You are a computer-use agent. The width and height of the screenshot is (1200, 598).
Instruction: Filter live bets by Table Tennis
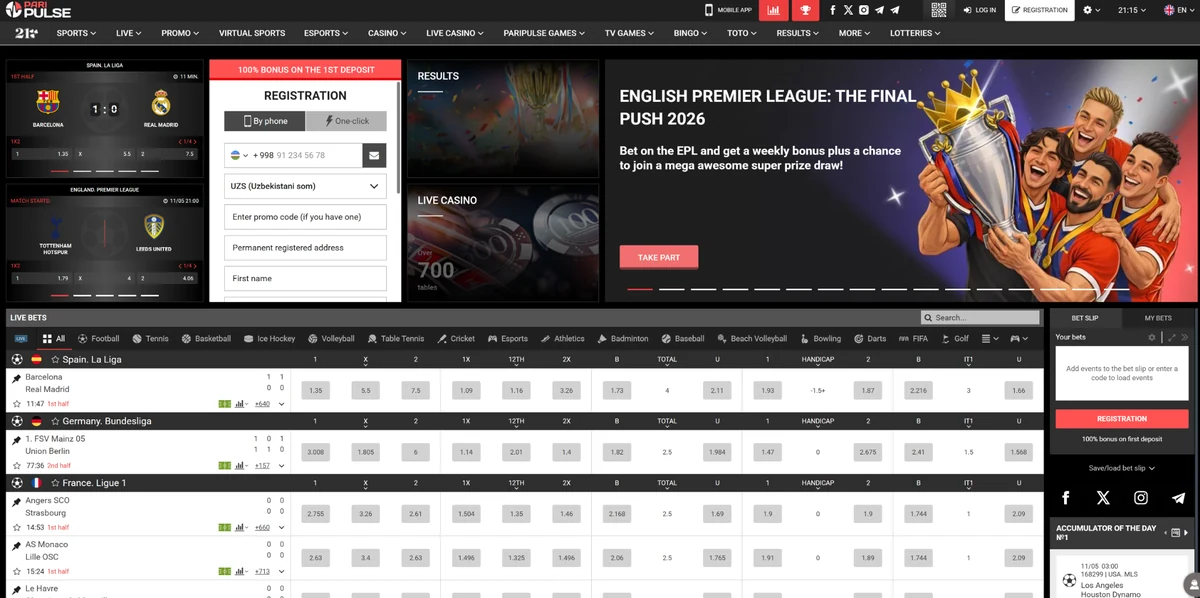coord(395,339)
